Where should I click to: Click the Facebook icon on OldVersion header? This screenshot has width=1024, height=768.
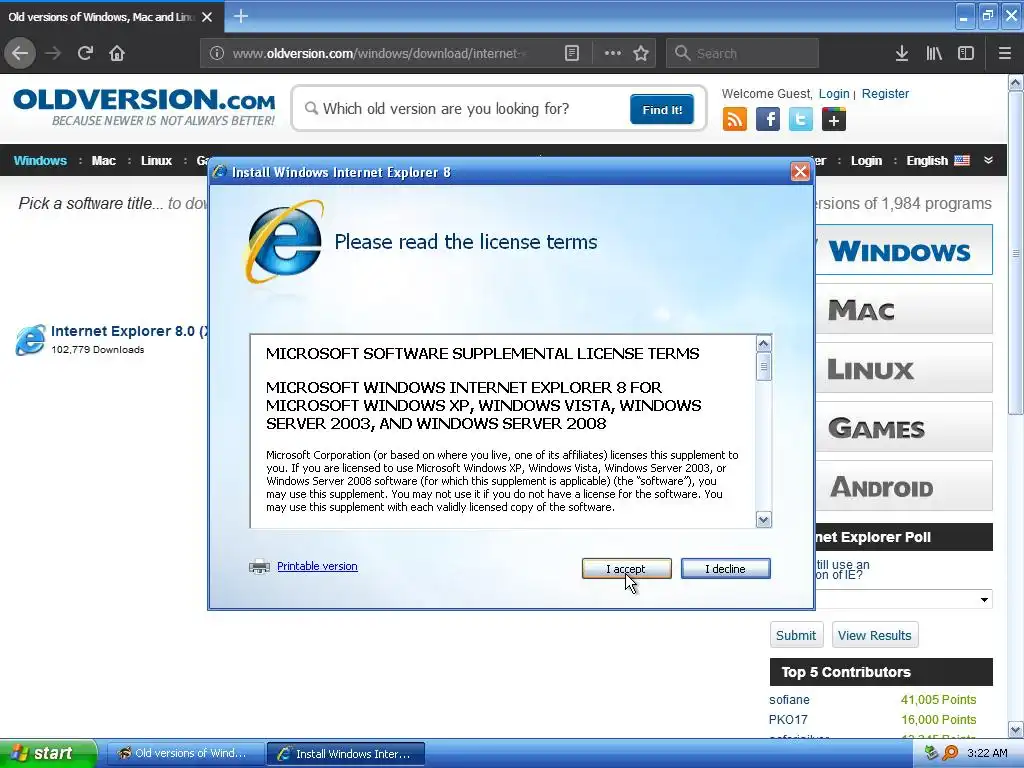point(768,120)
